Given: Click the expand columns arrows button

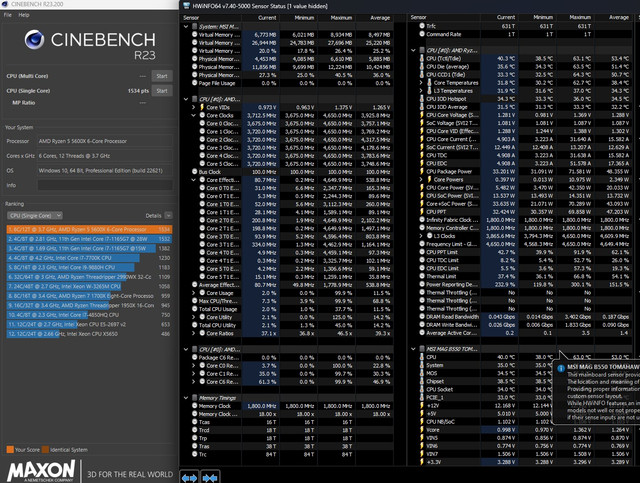Looking at the screenshot, I should point(189,477).
